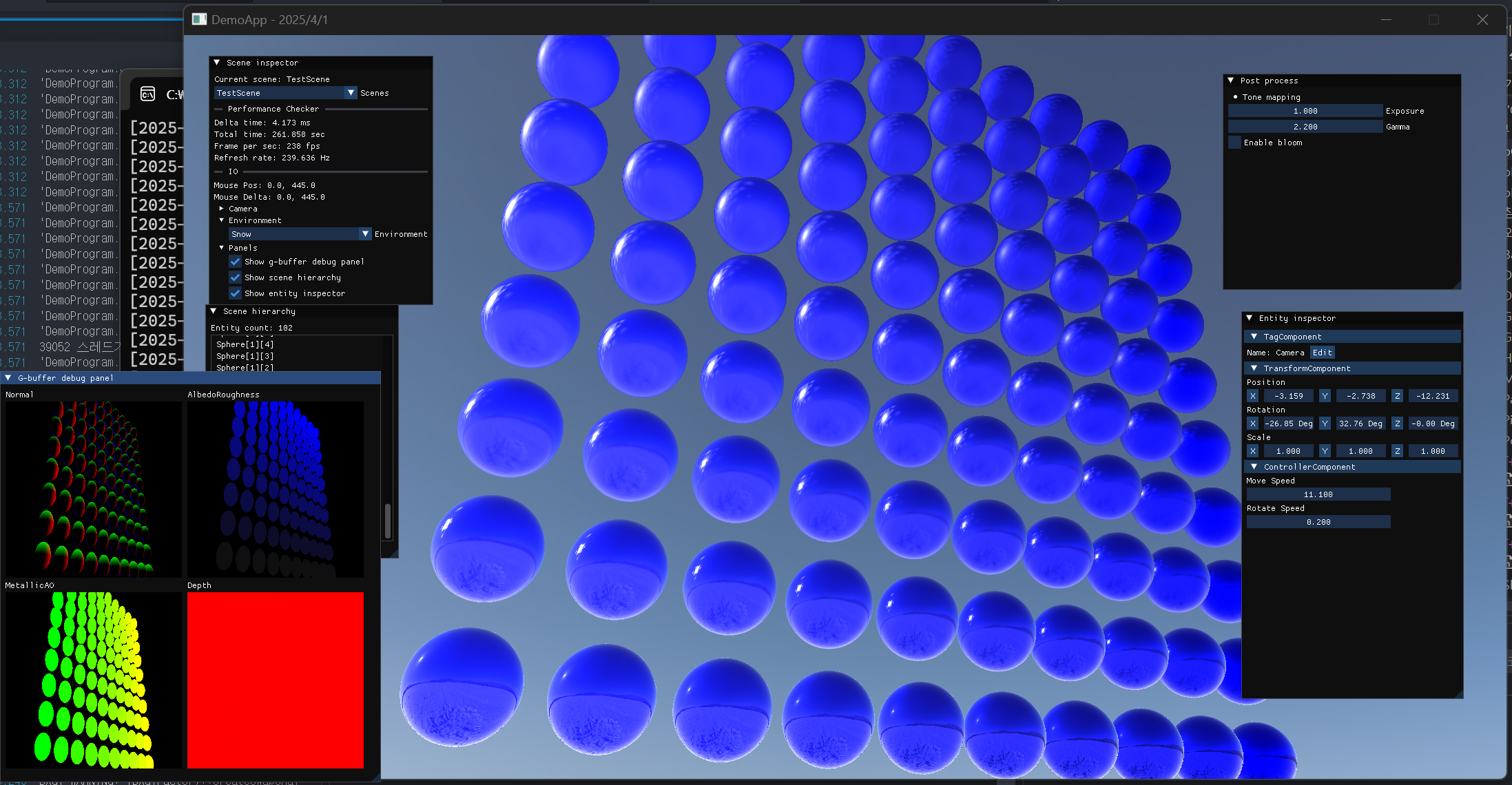1512x785 pixels.
Task: Collapse the Scene hierarchy panel arrow
Action: pos(214,311)
